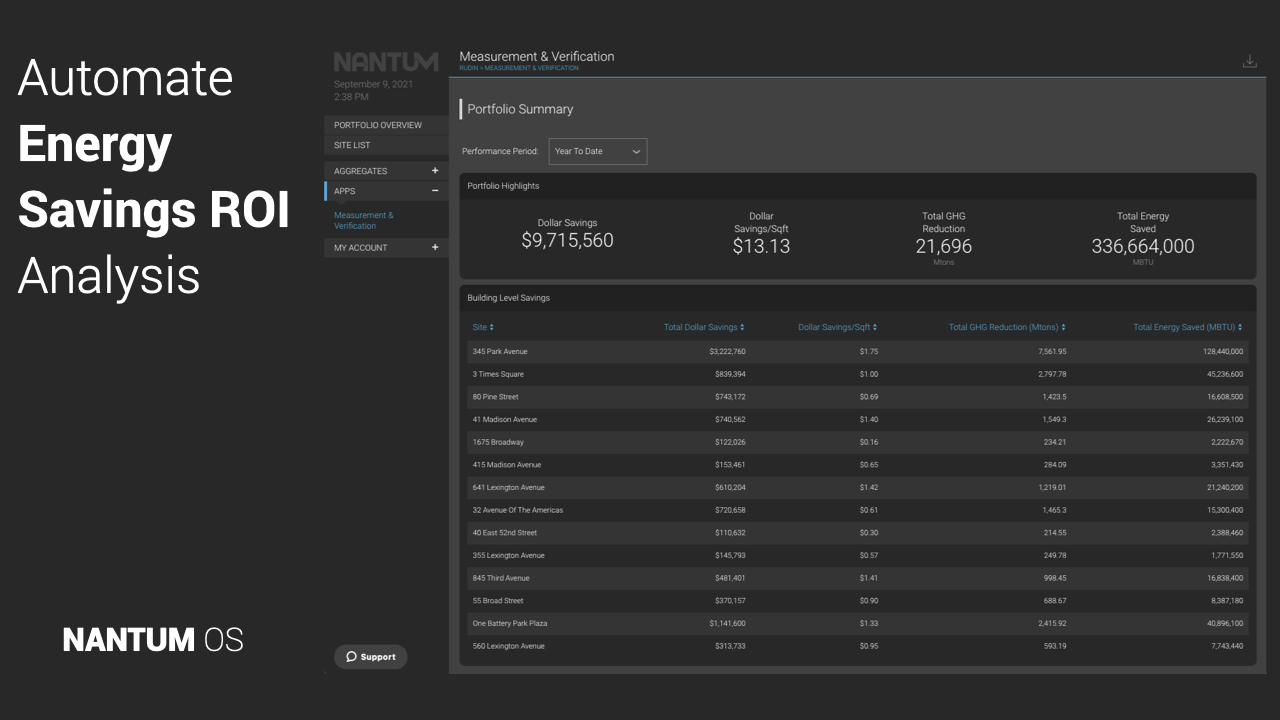1280x720 pixels.
Task: Select 415 Madison Avenue site
Action: click(x=507, y=465)
